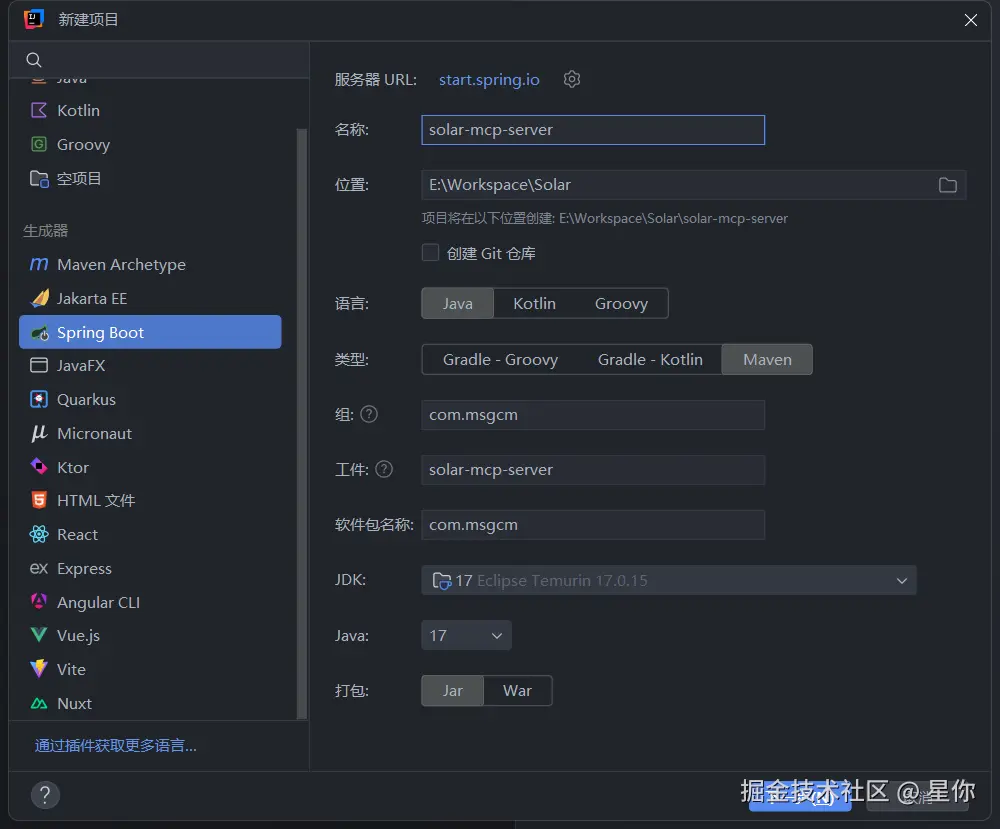
Task: Select War packaging option
Action: pos(517,691)
